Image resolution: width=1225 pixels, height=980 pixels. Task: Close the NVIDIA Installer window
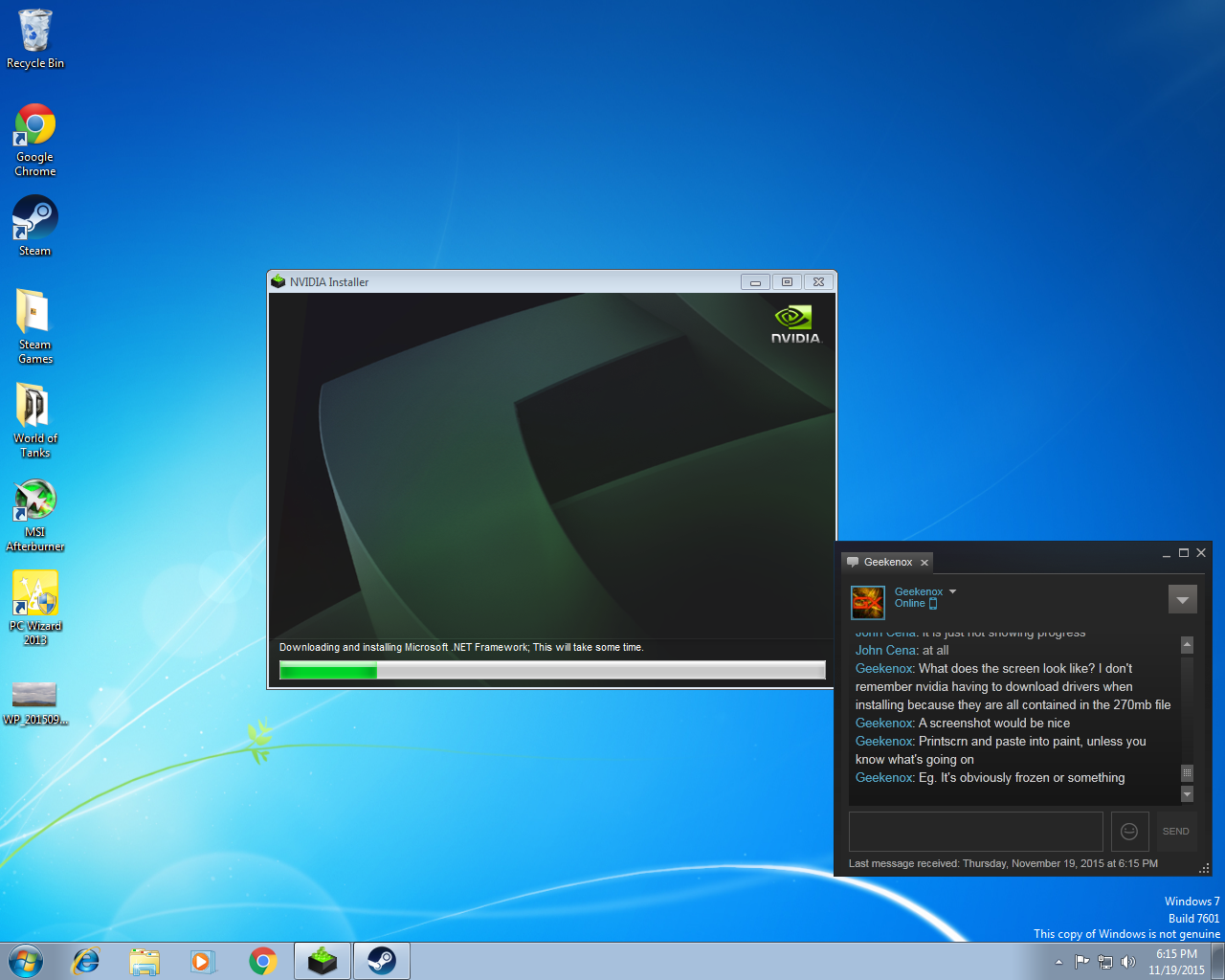coord(818,282)
